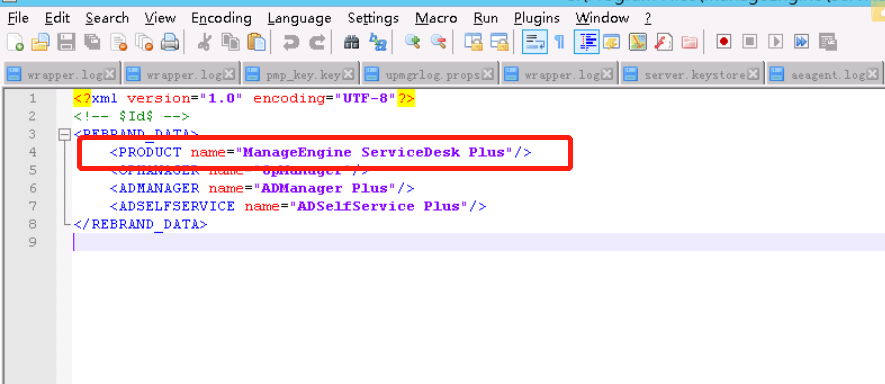The height and width of the screenshot is (384, 885).
Task: Click the Zoom In magnifier icon
Action: (x=413, y=42)
